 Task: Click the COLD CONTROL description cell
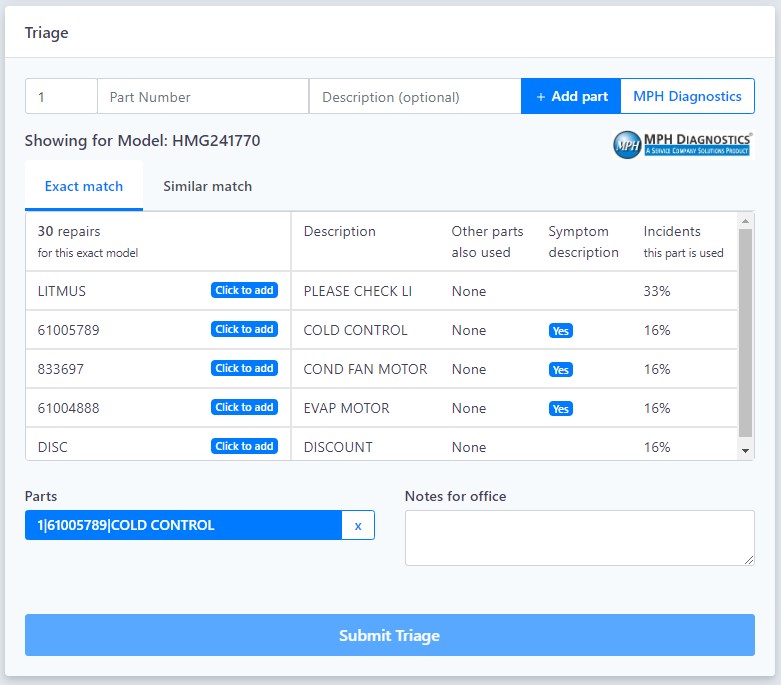coord(355,330)
